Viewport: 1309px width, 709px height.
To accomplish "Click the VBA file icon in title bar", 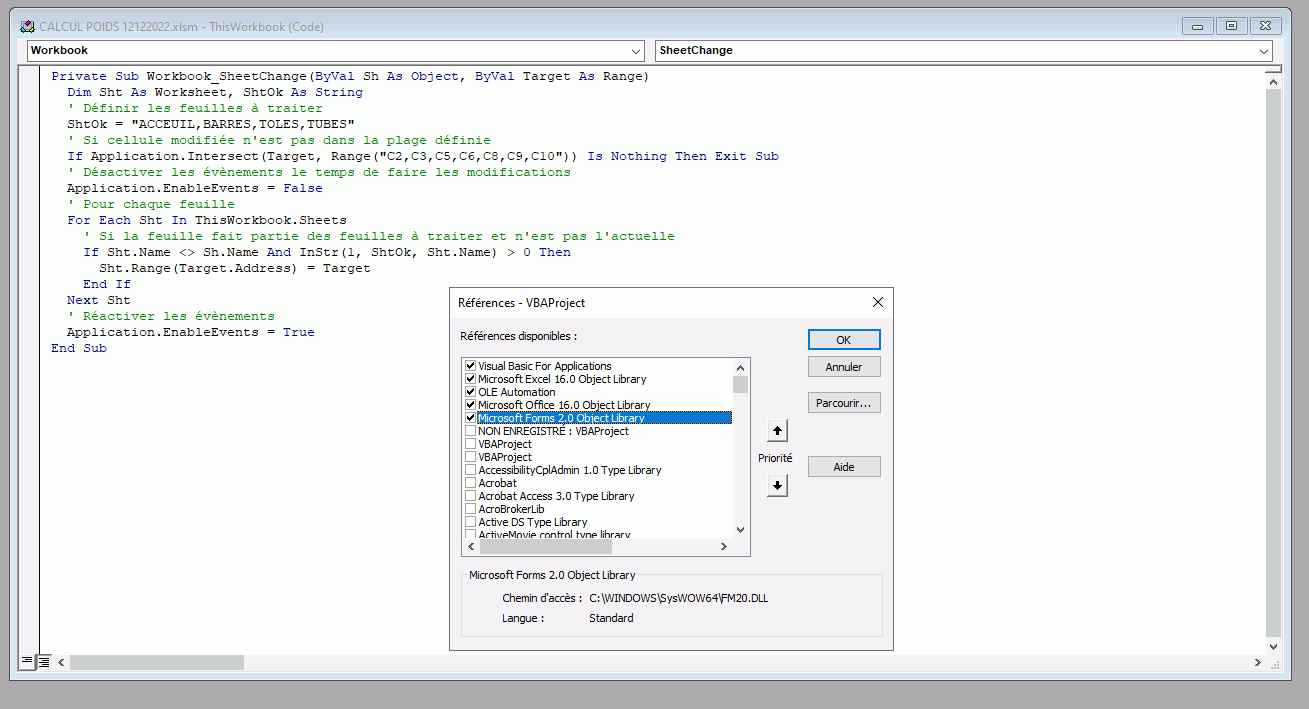I will (28, 27).
